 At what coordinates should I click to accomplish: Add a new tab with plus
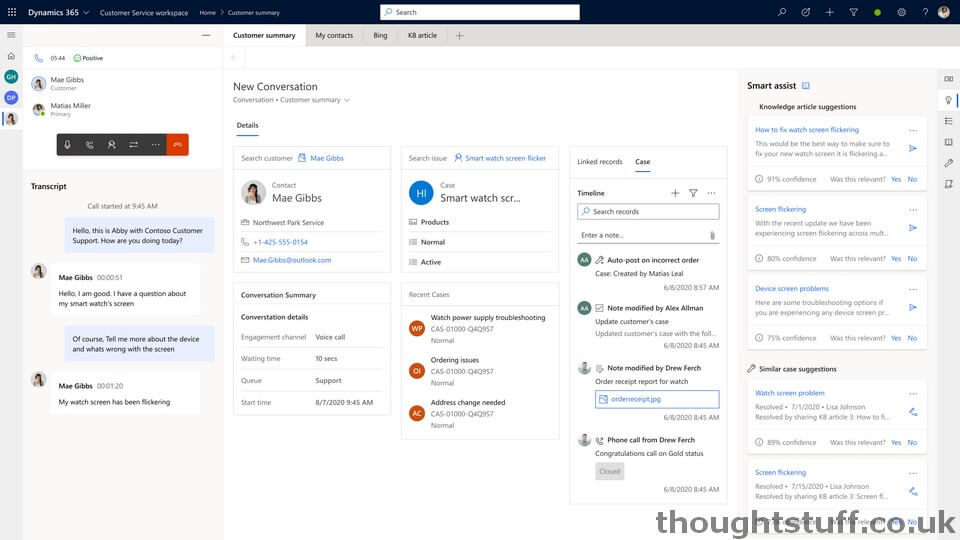pyautogui.click(x=459, y=36)
